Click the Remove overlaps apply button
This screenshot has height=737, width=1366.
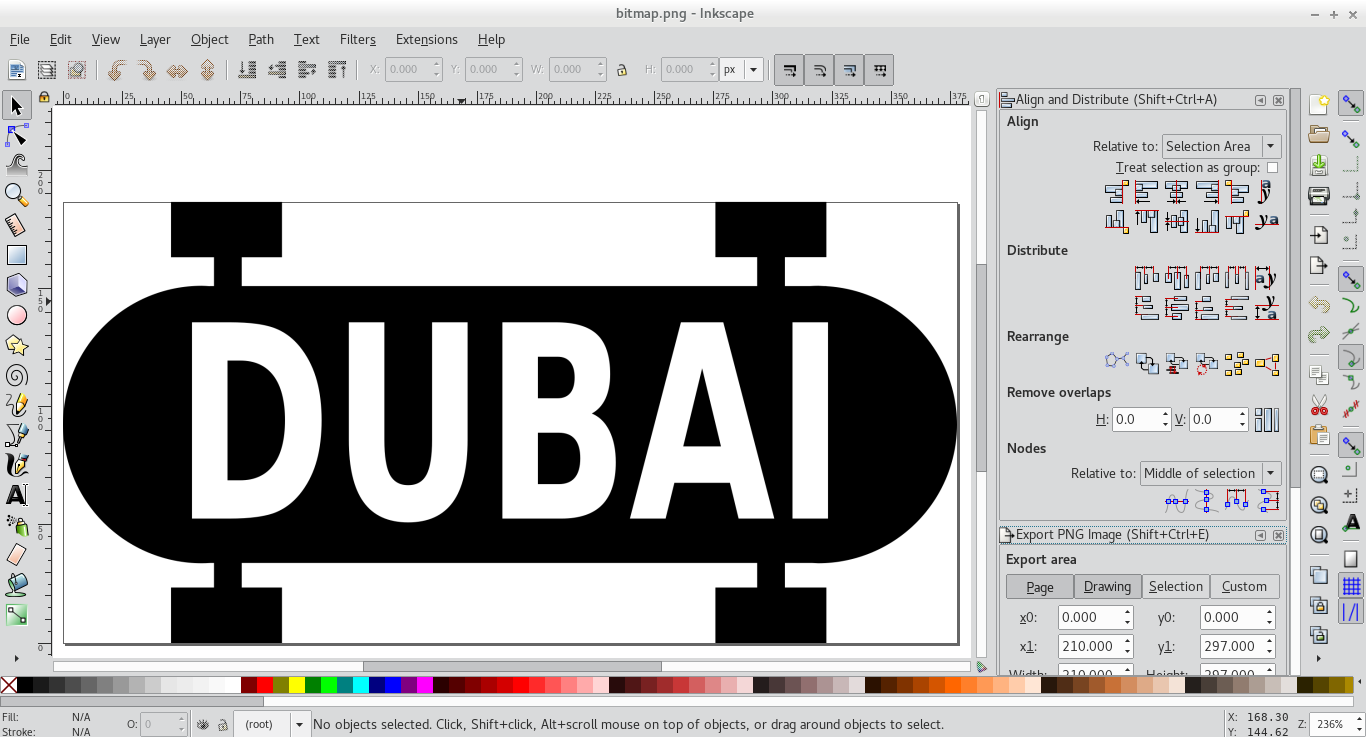pyautogui.click(x=1267, y=419)
